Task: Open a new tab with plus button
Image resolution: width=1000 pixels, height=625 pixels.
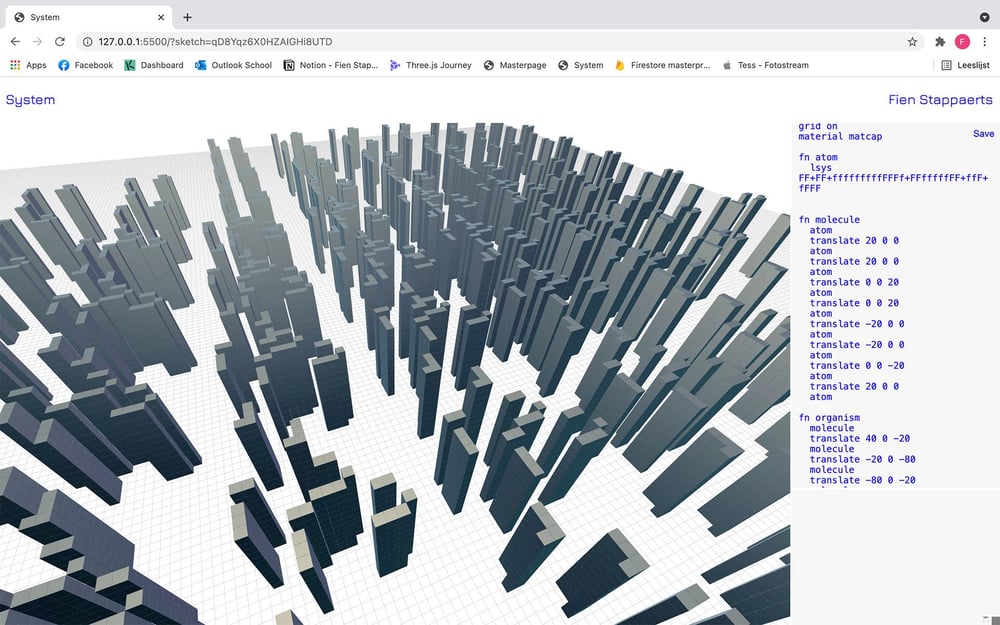Action: point(187,17)
